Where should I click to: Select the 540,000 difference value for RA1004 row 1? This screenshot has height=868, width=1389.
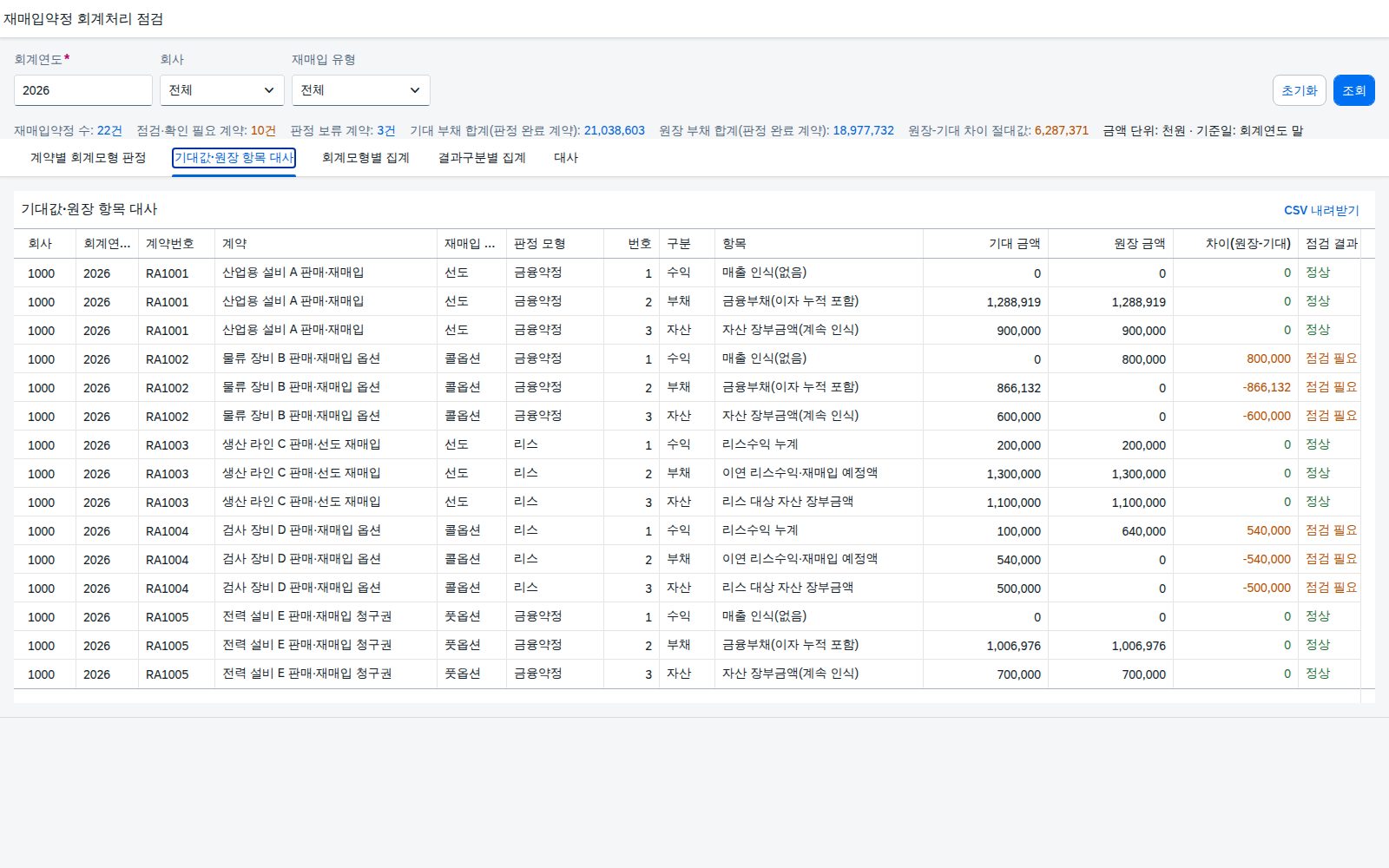click(x=1268, y=531)
